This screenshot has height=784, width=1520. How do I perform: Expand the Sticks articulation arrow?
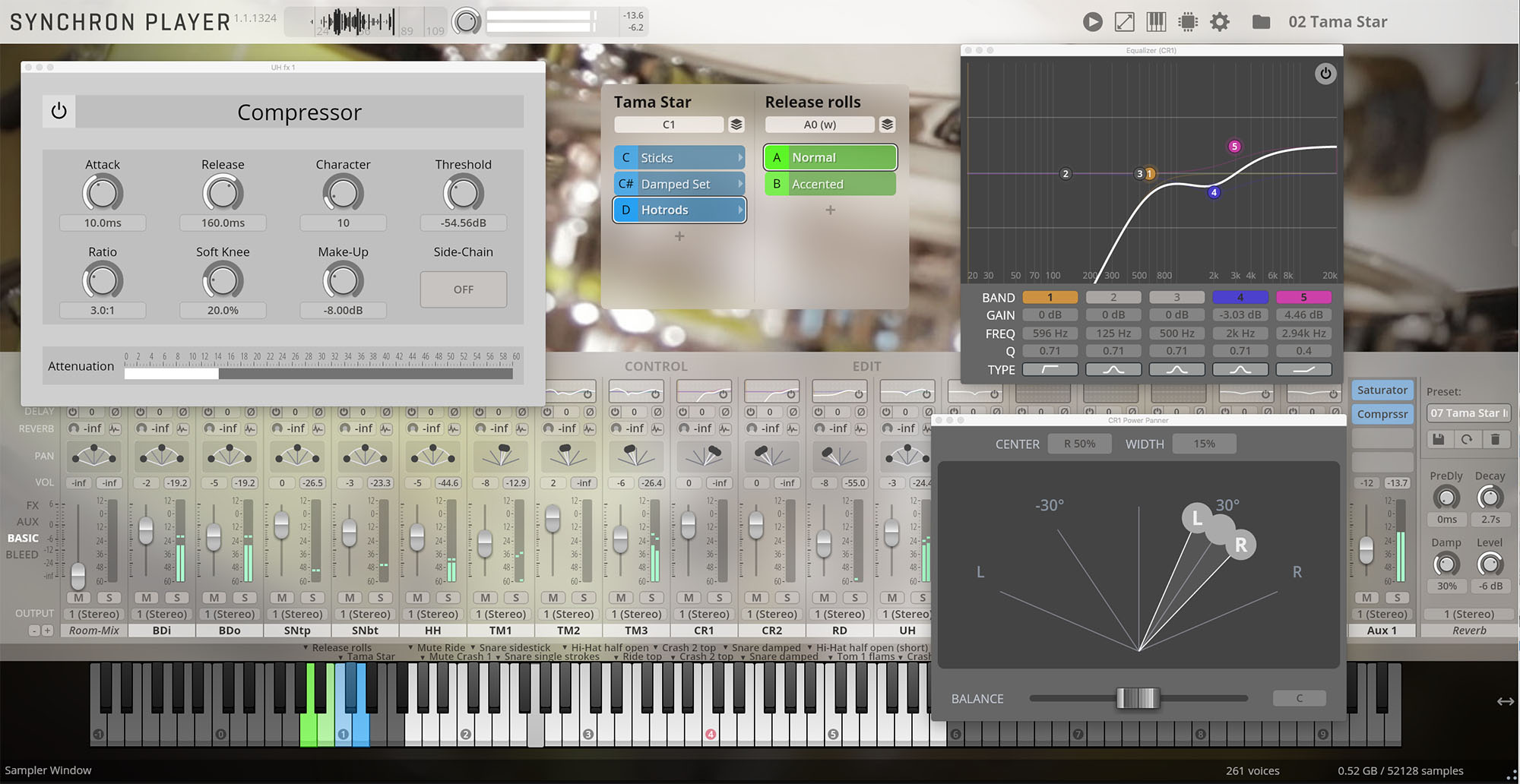pos(740,158)
